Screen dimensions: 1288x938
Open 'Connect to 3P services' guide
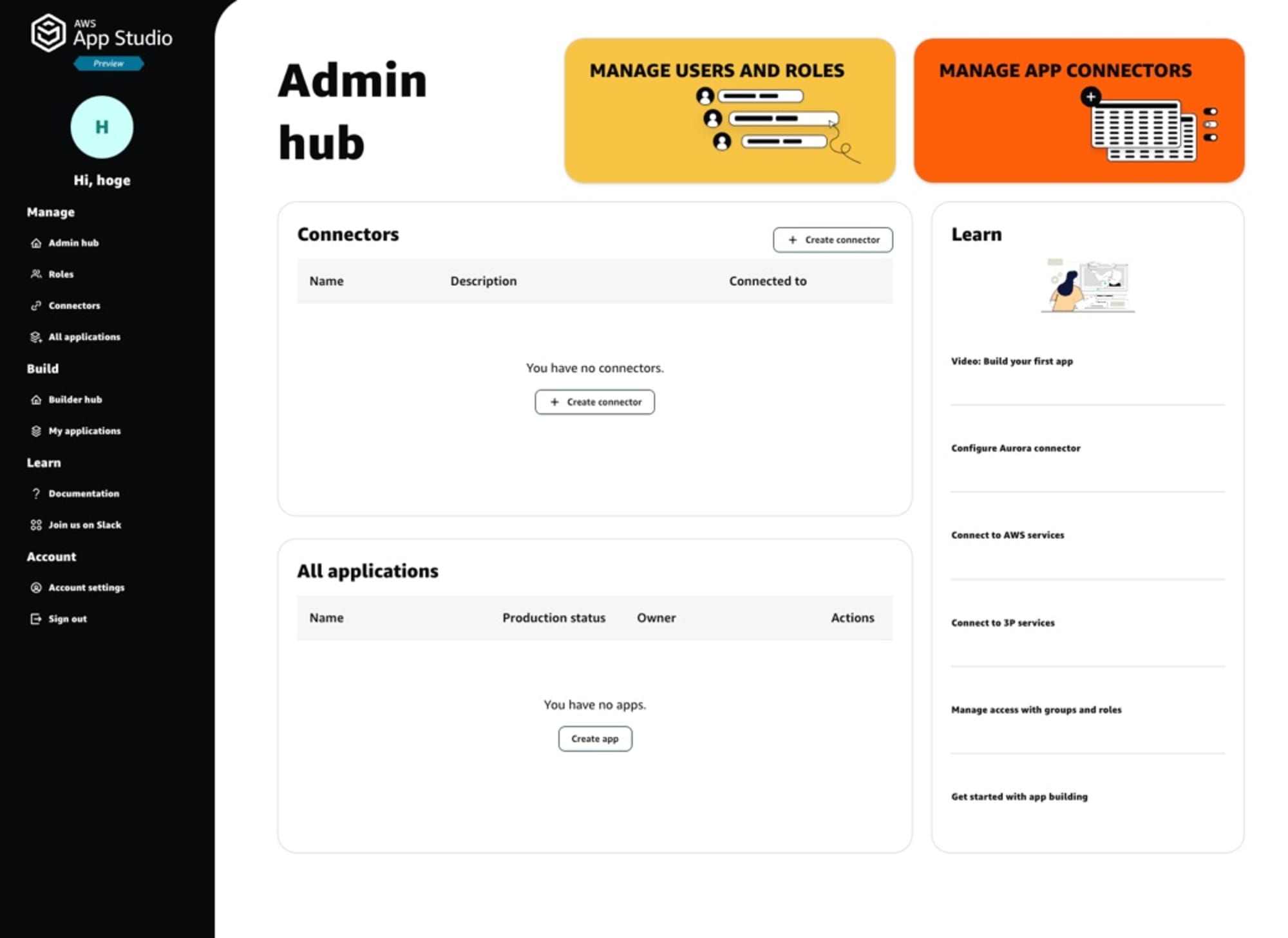(x=1003, y=623)
